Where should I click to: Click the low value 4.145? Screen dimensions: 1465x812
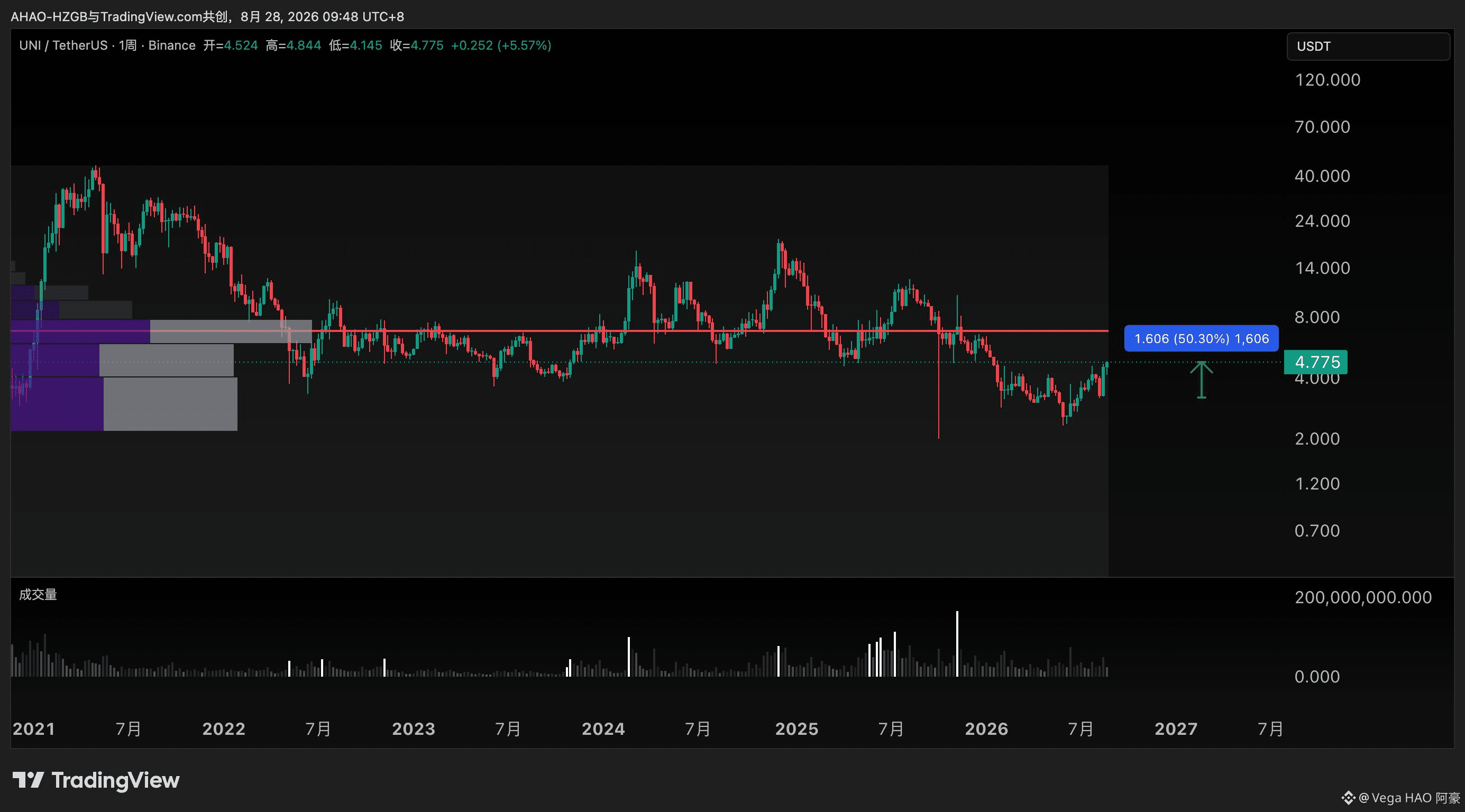click(365, 45)
